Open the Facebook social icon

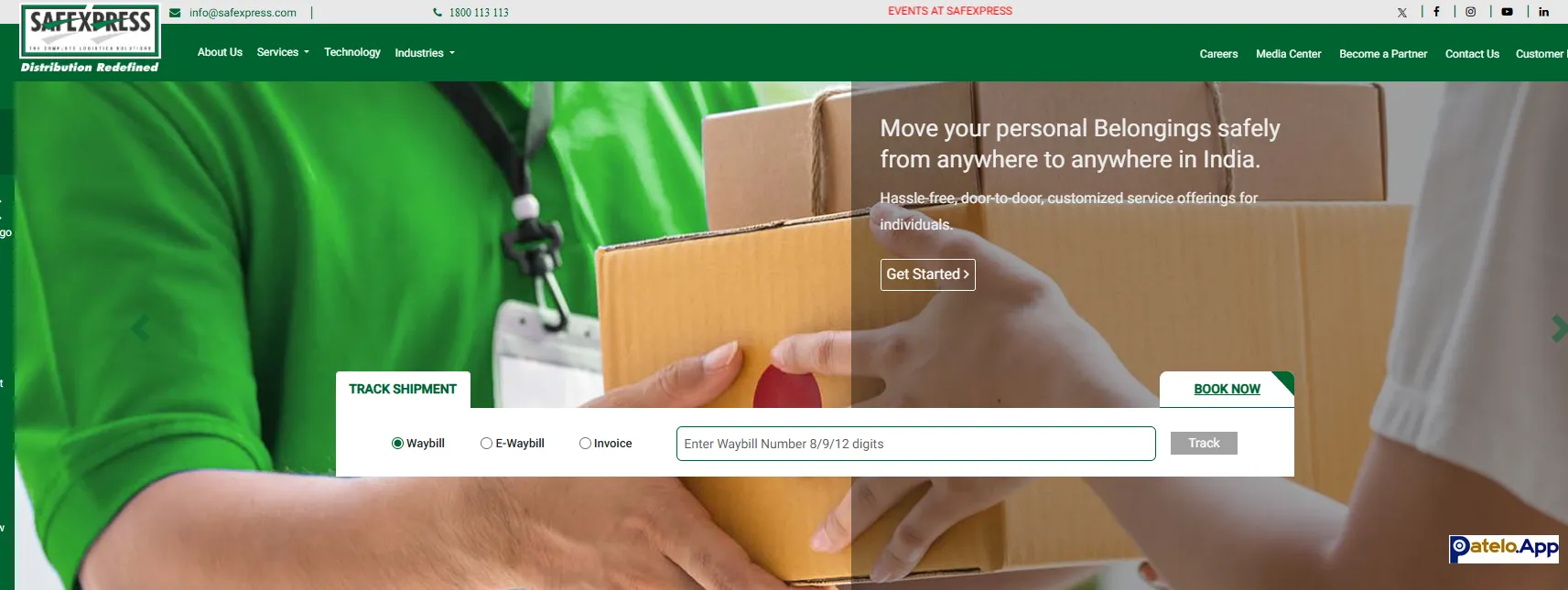[1436, 12]
